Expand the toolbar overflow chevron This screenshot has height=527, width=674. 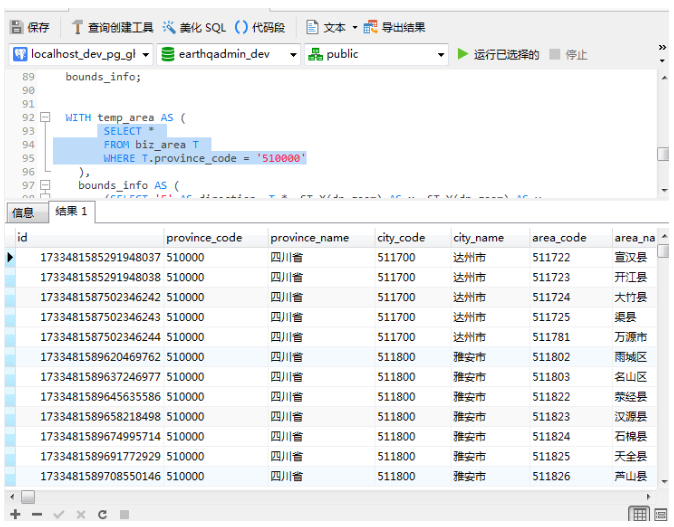[x=662, y=47]
